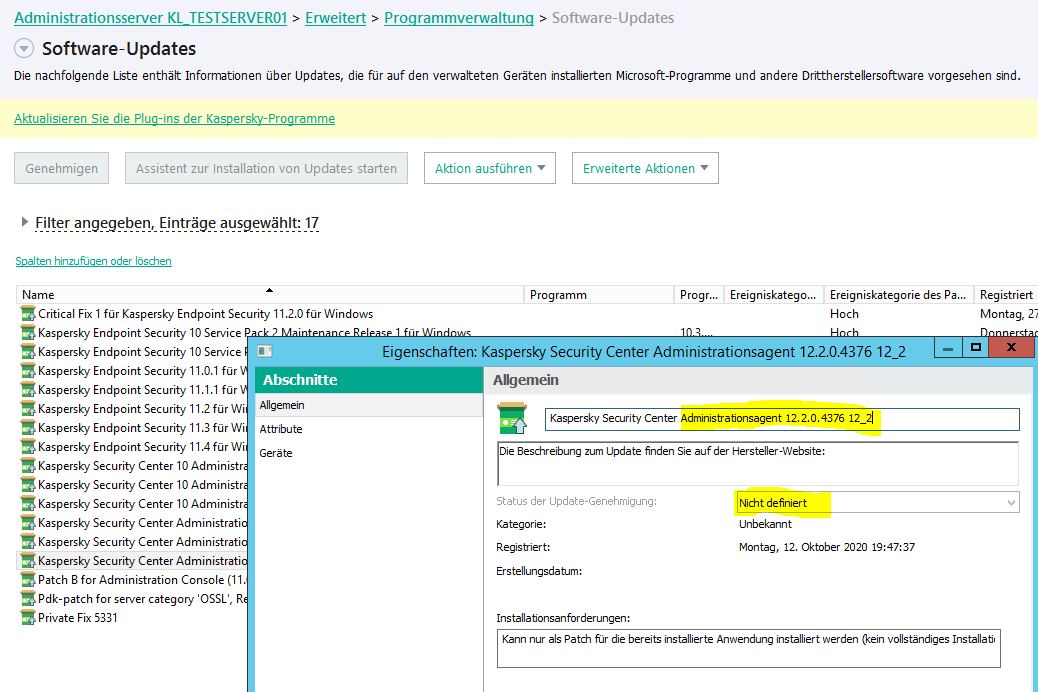The width and height of the screenshot is (1038, 692).
Task: Click the Genehmigen button
Action: point(62,168)
